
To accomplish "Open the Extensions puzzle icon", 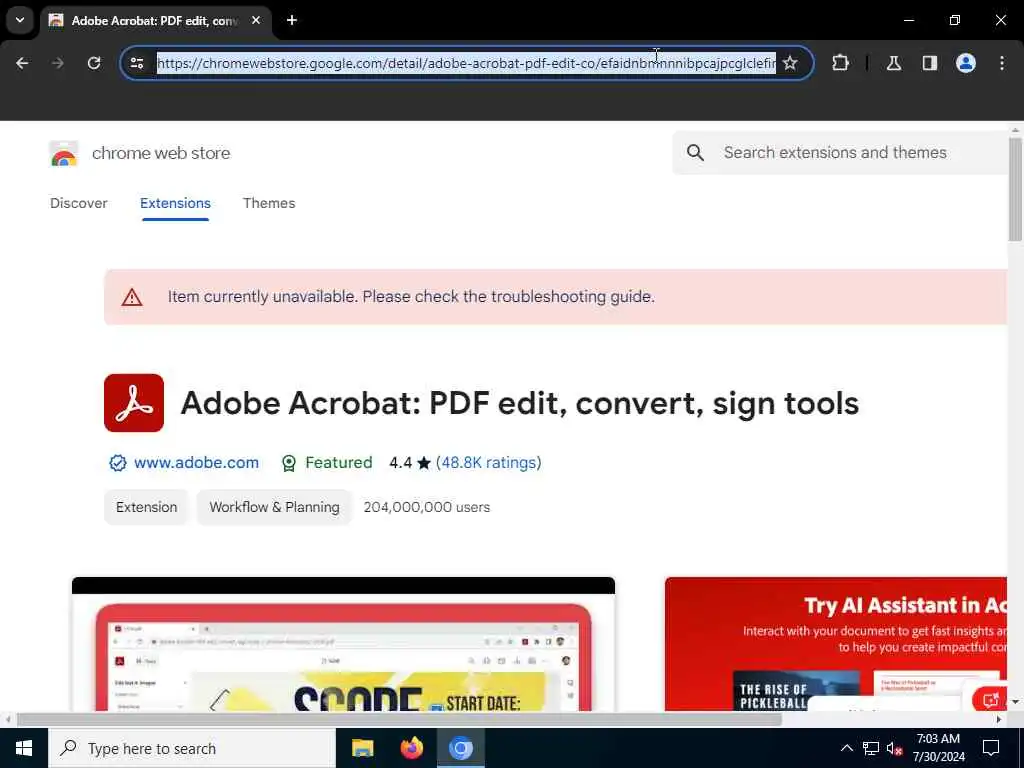I will 840,63.
